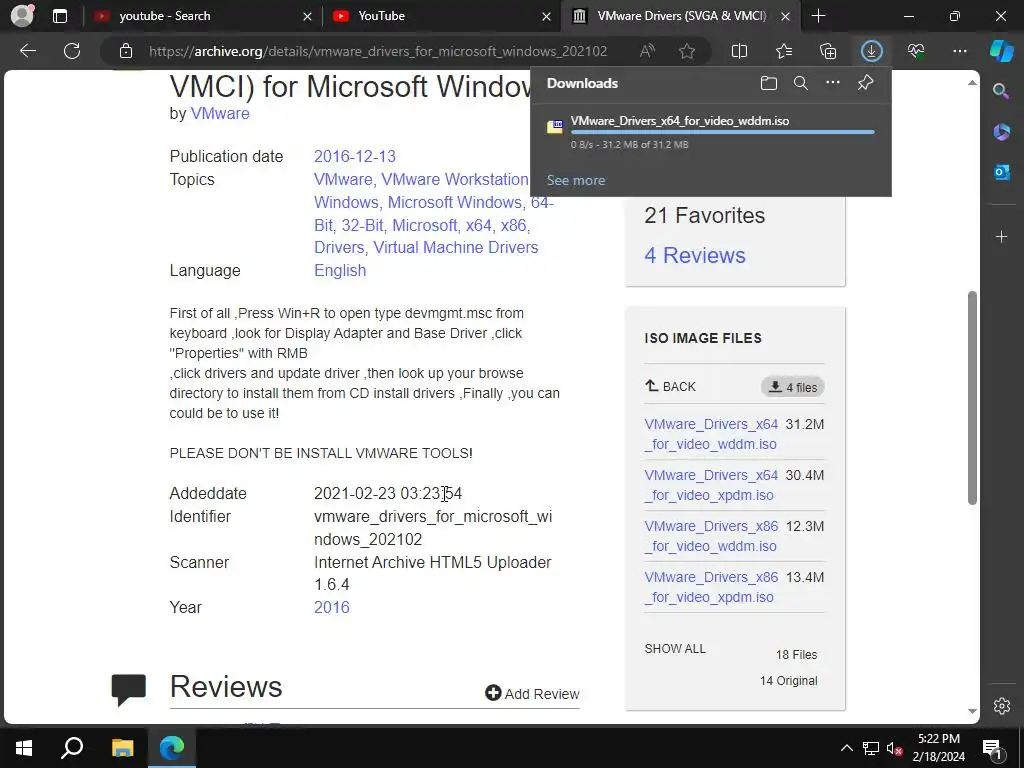Click the Microsoft Windows topic link
Screen dimensions: 1024x768
tap(455, 202)
